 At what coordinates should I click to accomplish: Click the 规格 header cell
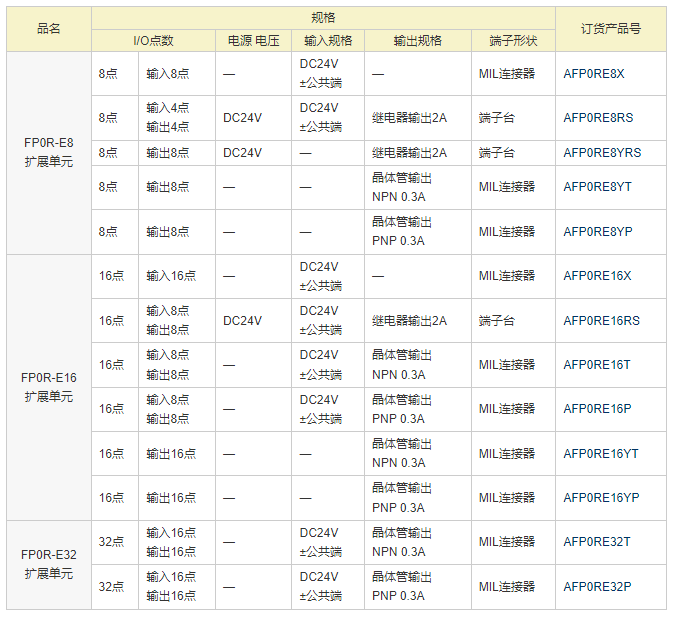(x=323, y=18)
